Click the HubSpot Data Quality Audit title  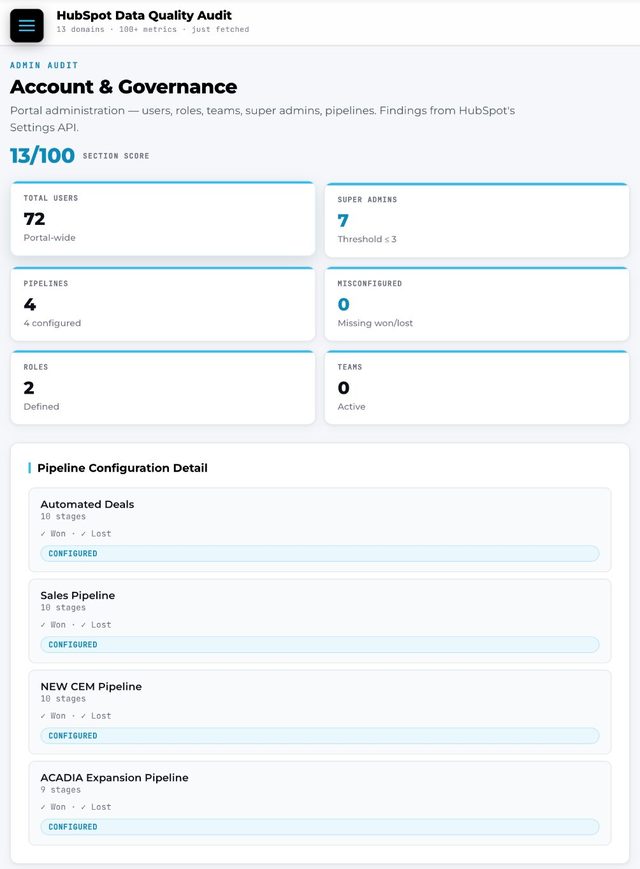tap(144, 16)
